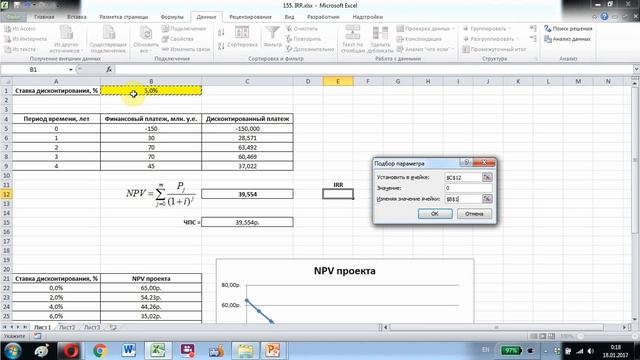Click the Из Интернета data source icon
640x360 pixels.
click(x=8, y=39)
